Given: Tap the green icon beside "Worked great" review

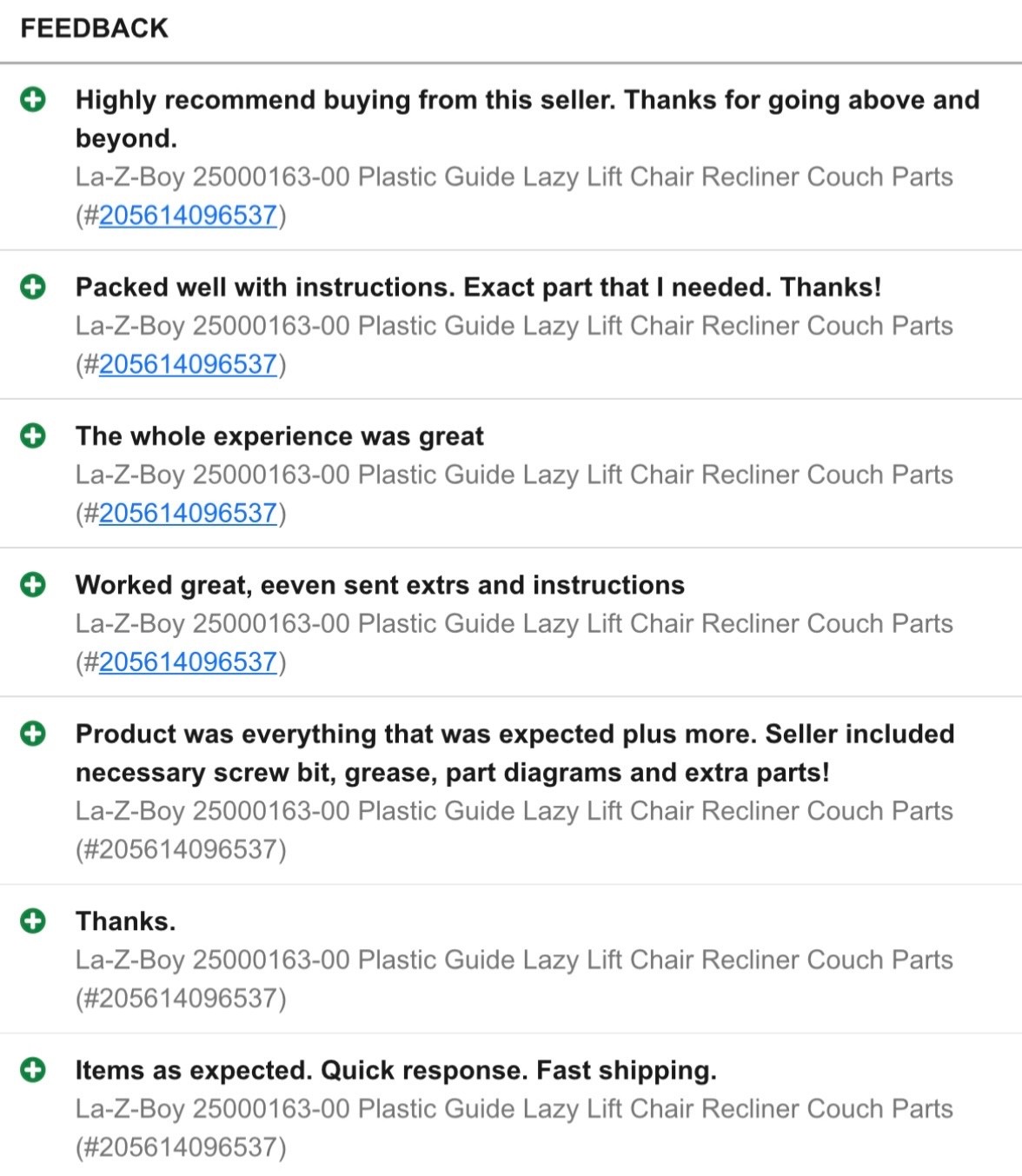Looking at the screenshot, I should 33,585.
